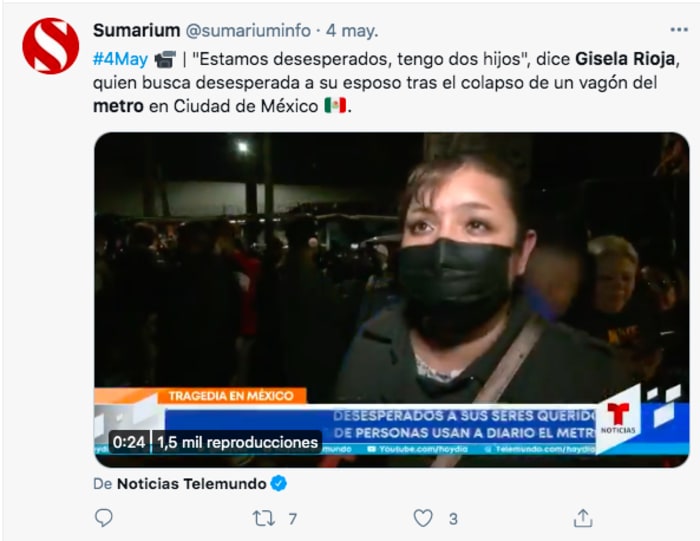Open the @sumariuminfo handle link
The width and height of the screenshot is (700, 541).
(248, 31)
